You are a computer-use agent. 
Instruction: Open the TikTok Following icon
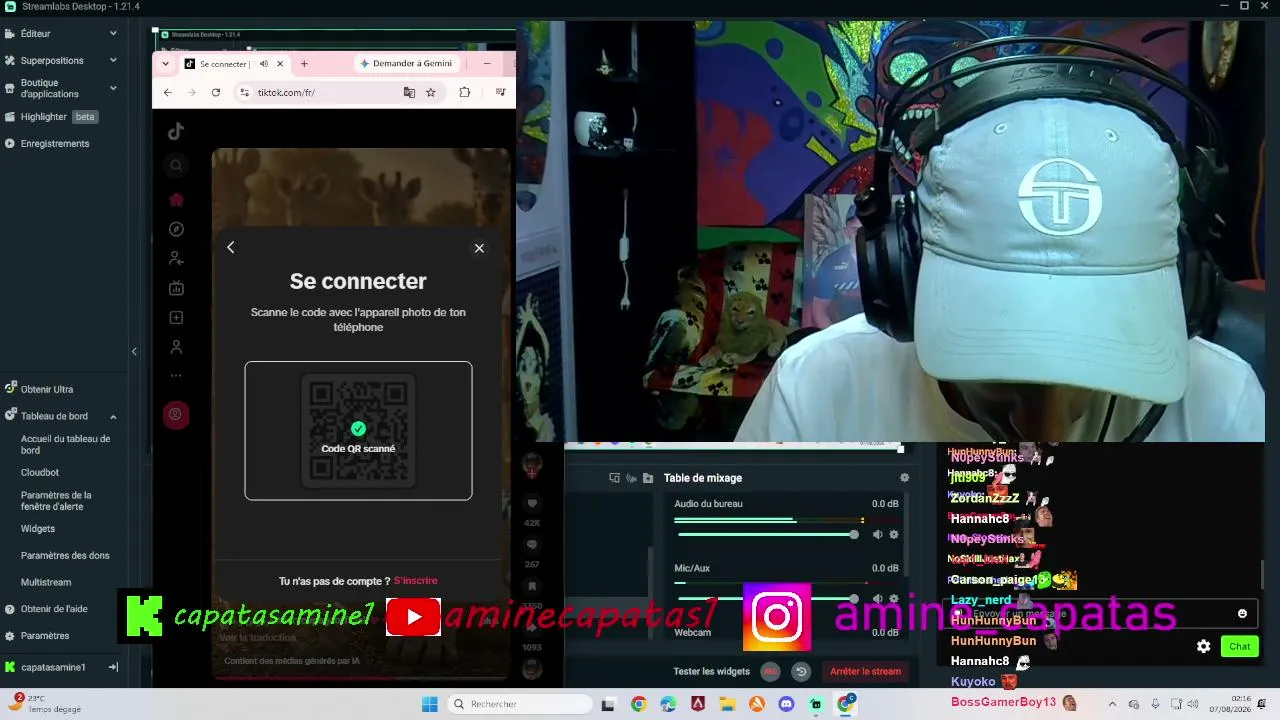[176, 258]
